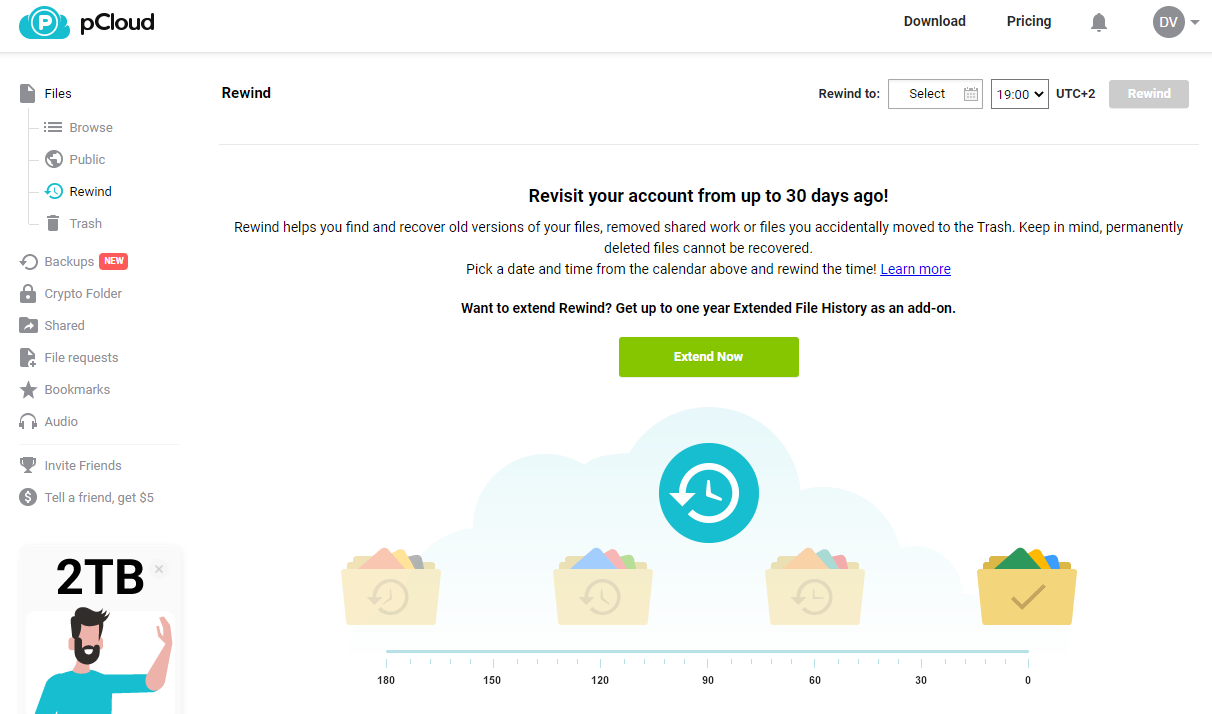Open the Pricing menu item
The width and height of the screenshot is (1212, 714).
(1029, 21)
